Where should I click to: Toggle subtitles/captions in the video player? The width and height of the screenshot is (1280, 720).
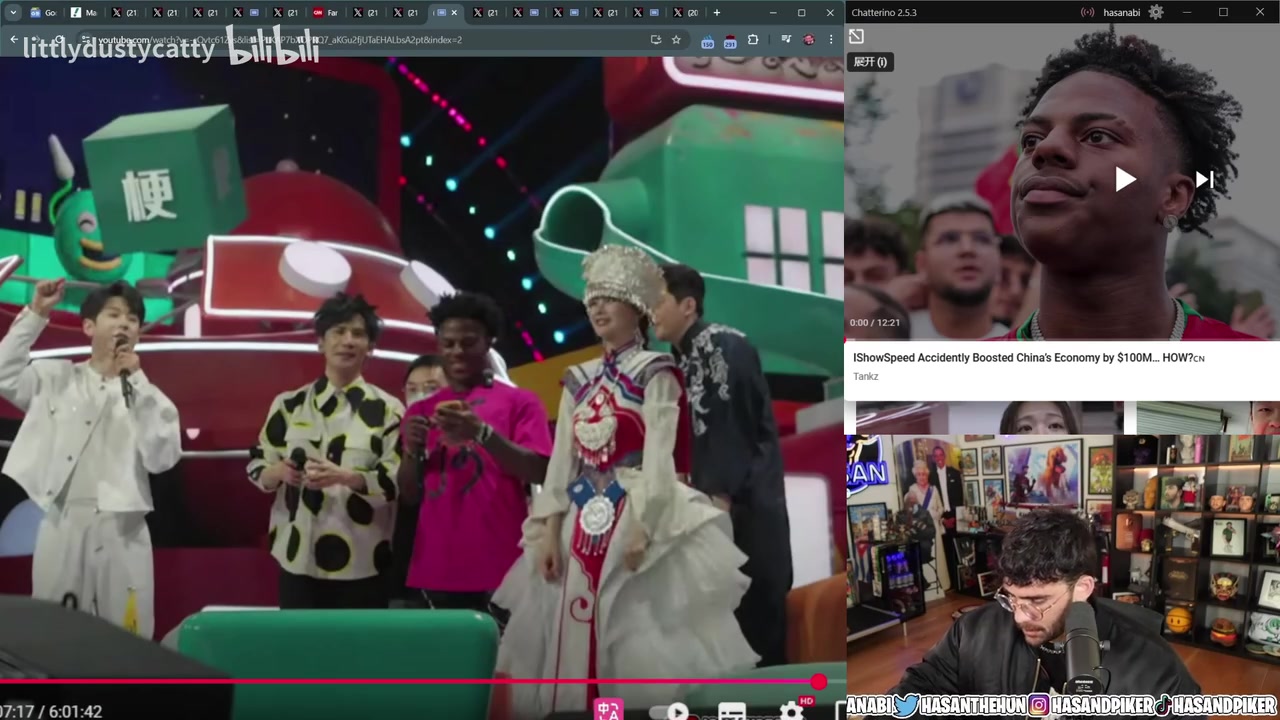(x=732, y=712)
